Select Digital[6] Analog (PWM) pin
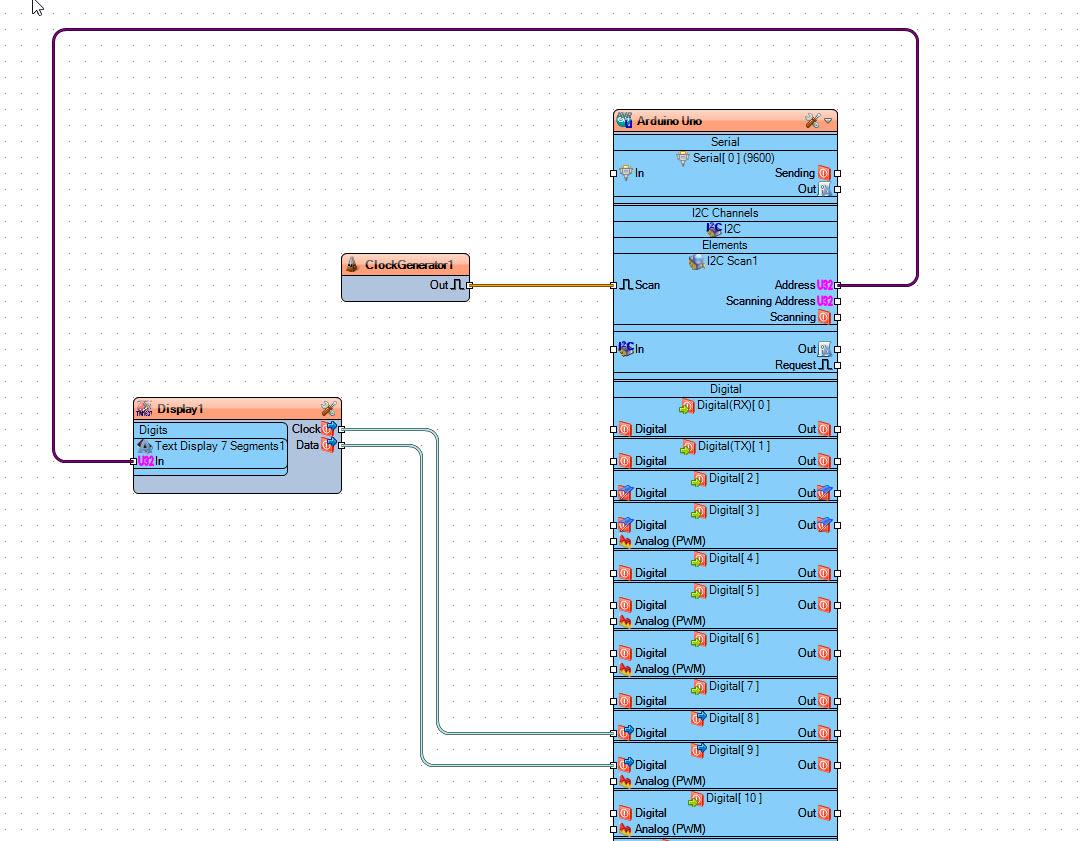1092x841 pixels. 614,669
